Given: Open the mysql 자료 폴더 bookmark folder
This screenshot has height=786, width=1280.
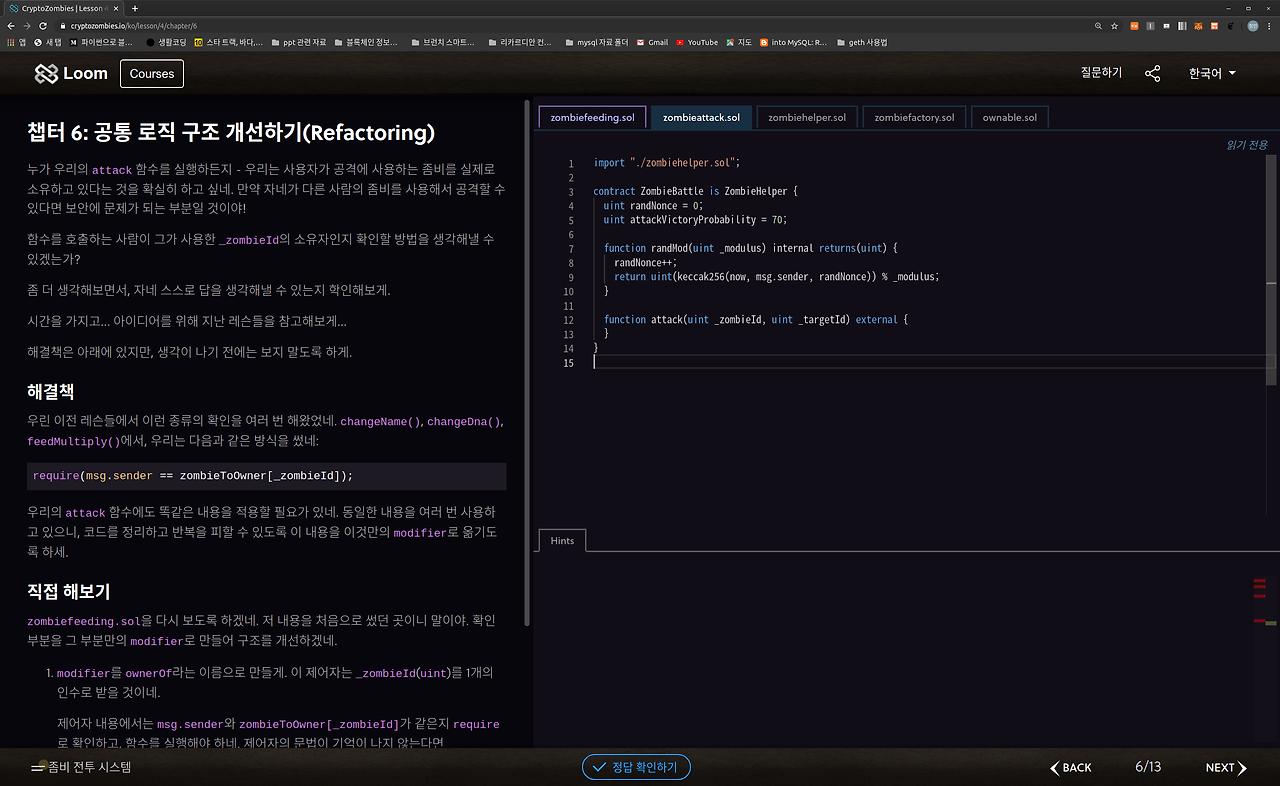Looking at the screenshot, I should click(x=596, y=42).
